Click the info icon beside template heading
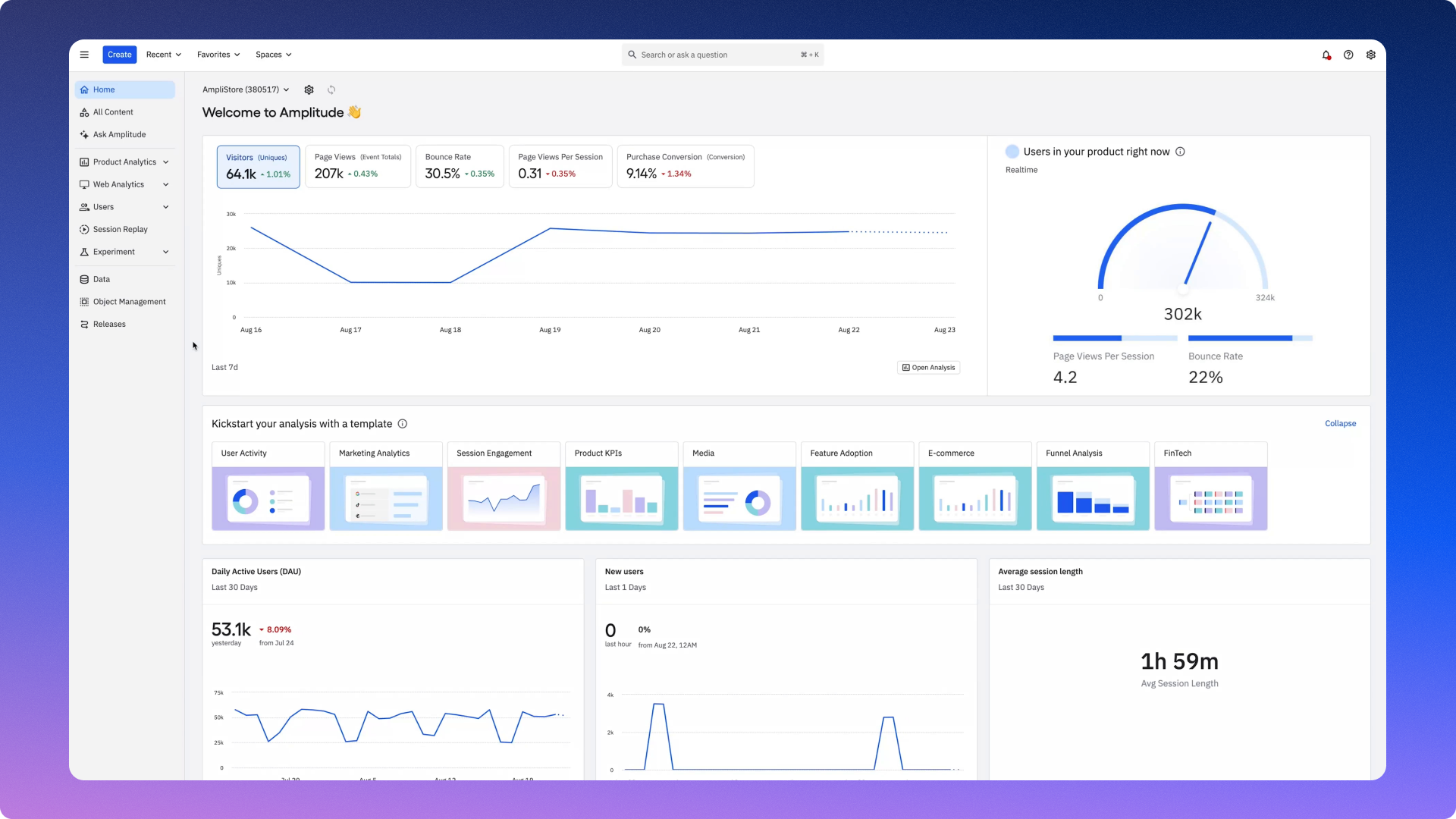 click(403, 424)
